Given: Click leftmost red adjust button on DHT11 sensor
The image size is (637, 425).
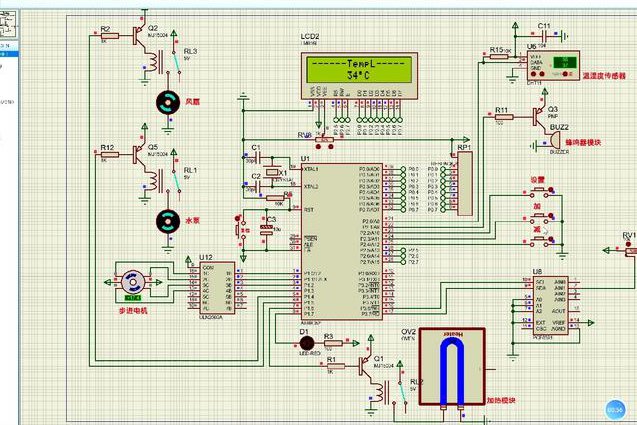Looking at the screenshot, I should pyautogui.click(x=534, y=74).
